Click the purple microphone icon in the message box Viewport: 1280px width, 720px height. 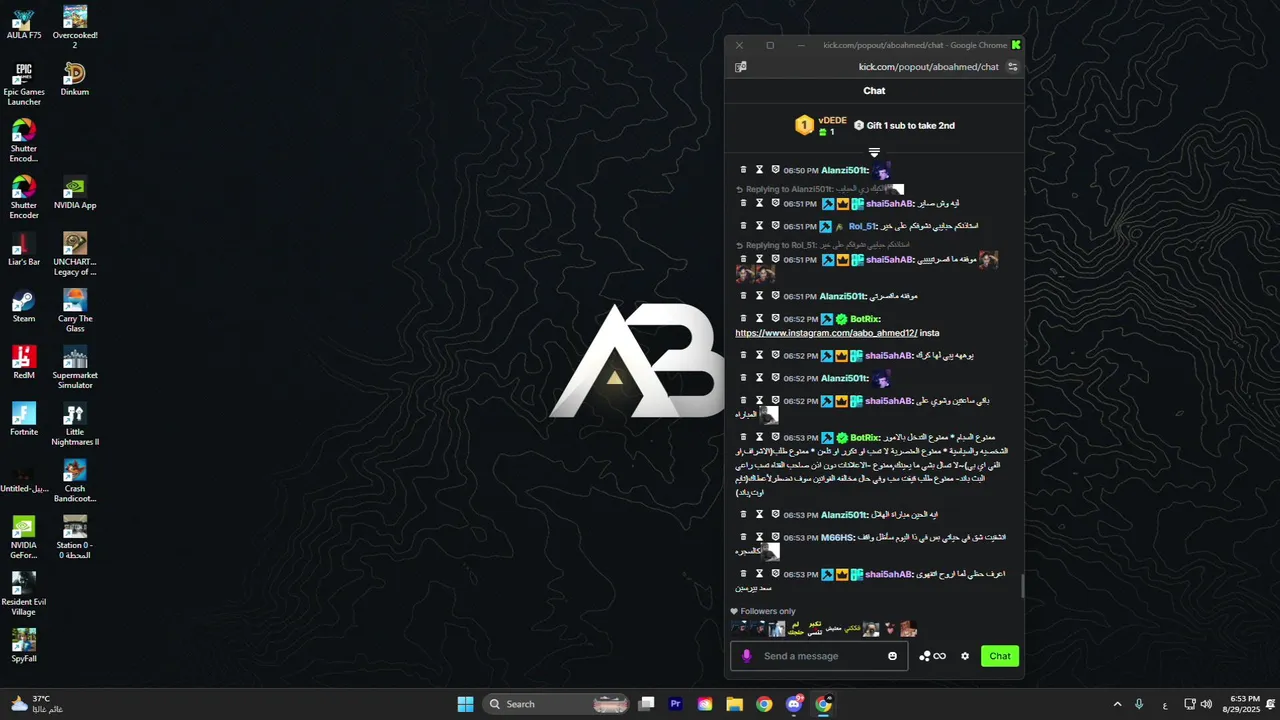point(746,656)
